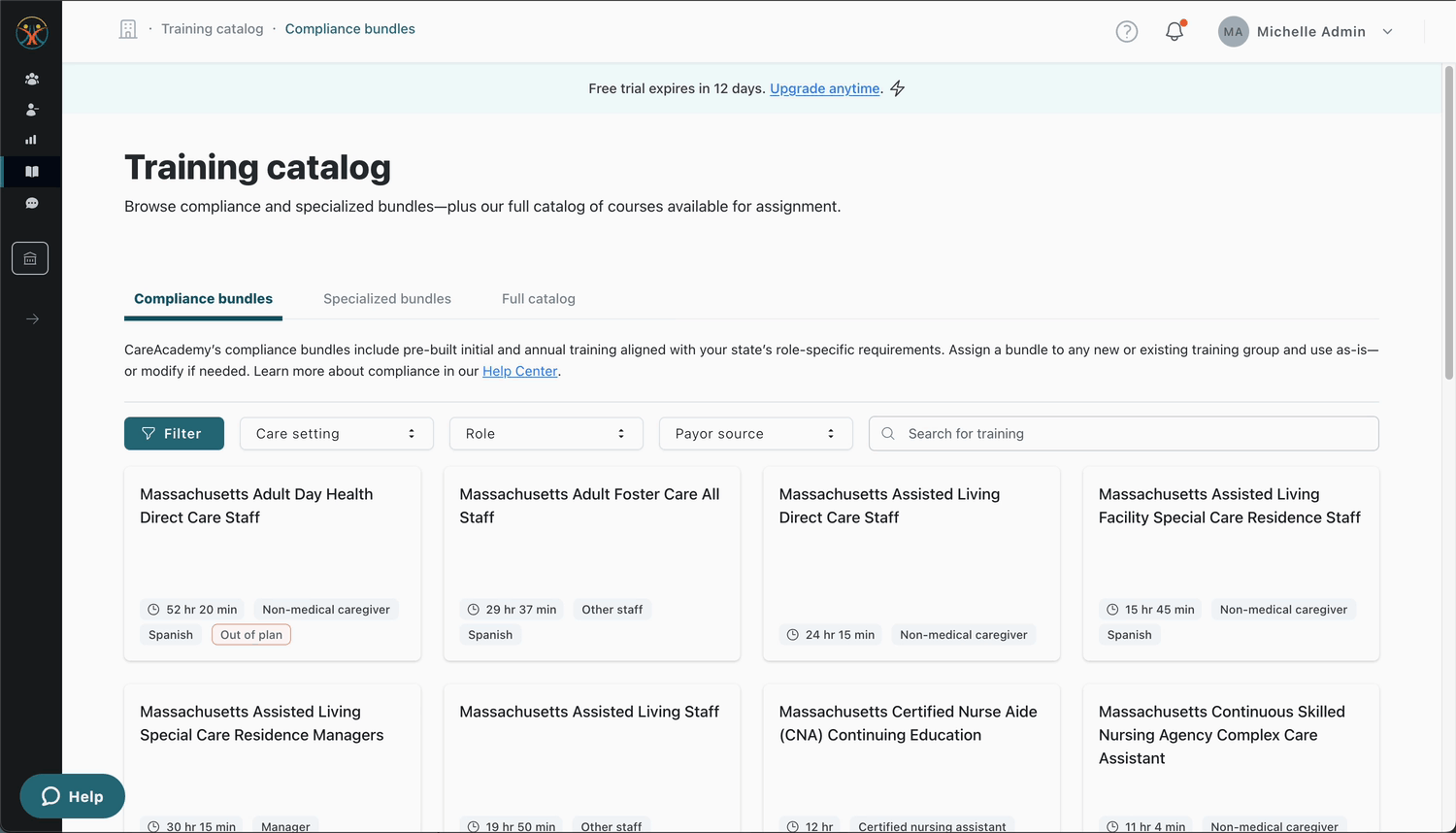The width and height of the screenshot is (1456, 833).
Task: Switch to the Full catalog tab
Action: (x=538, y=299)
